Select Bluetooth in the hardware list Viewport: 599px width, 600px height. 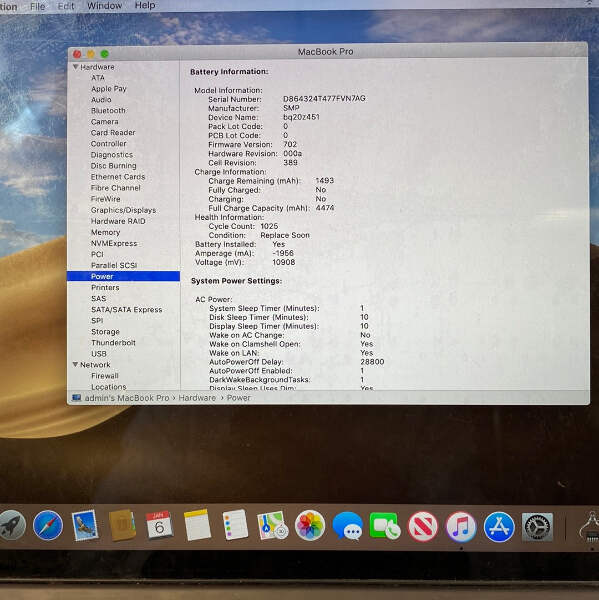[x=108, y=111]
